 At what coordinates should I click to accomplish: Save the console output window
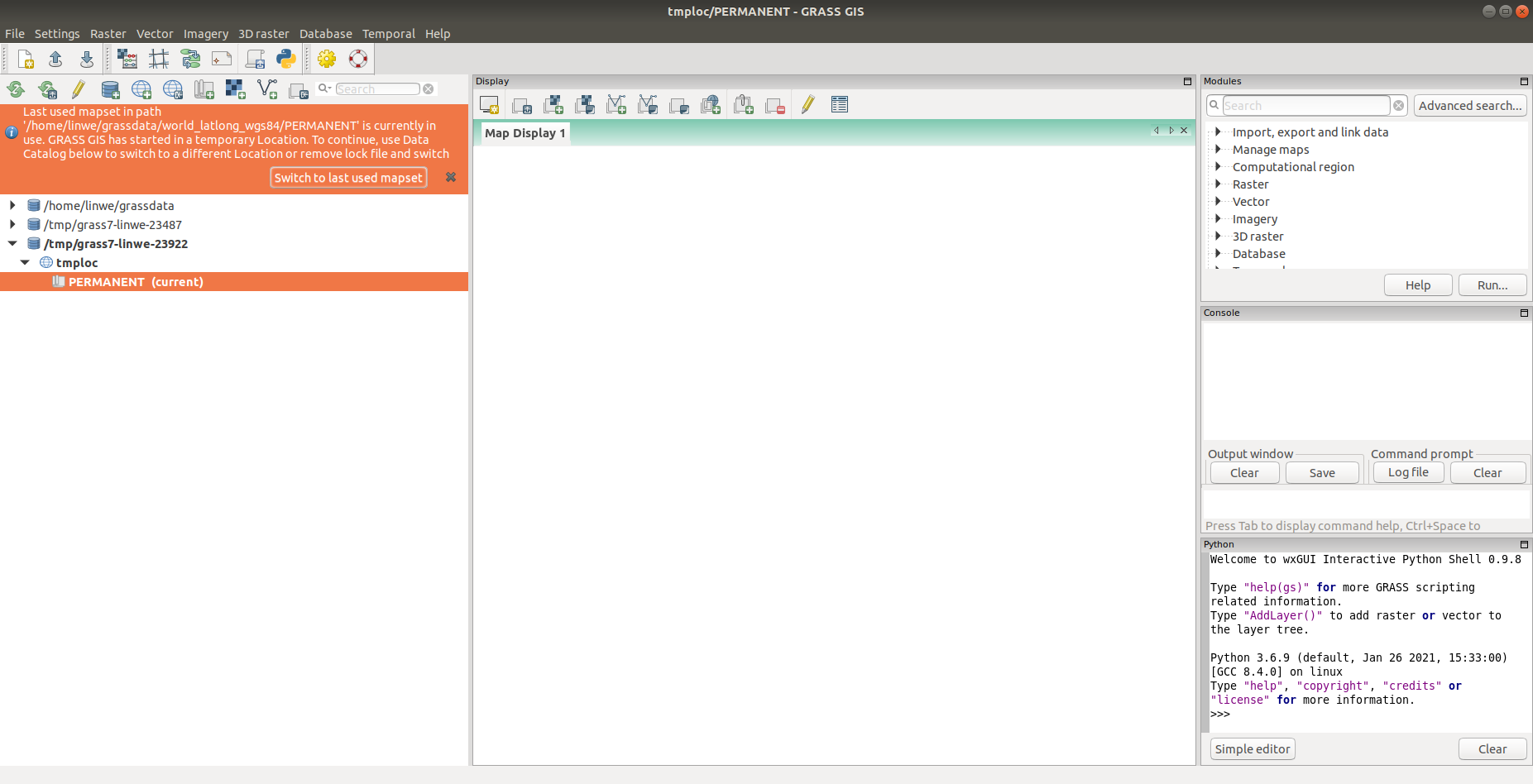pyautogui.click(x=1322, y=473)
